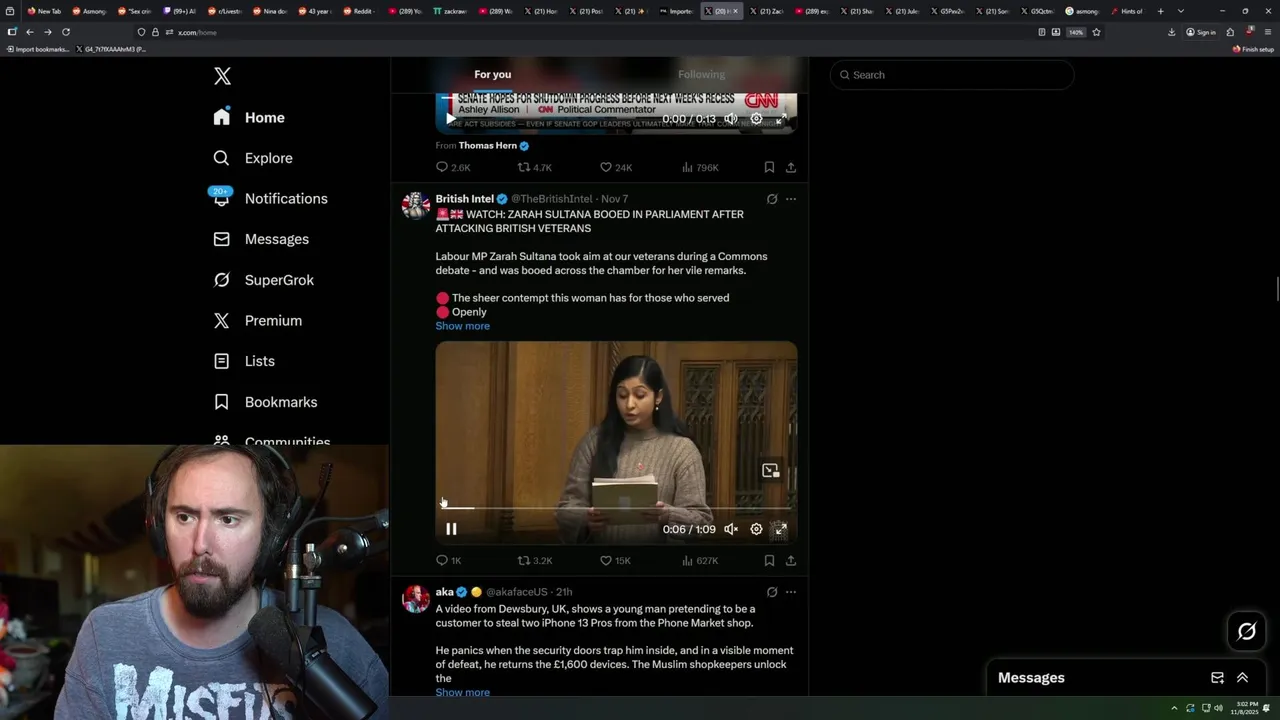Open the floating Grok button

[x=1246, y=631]
